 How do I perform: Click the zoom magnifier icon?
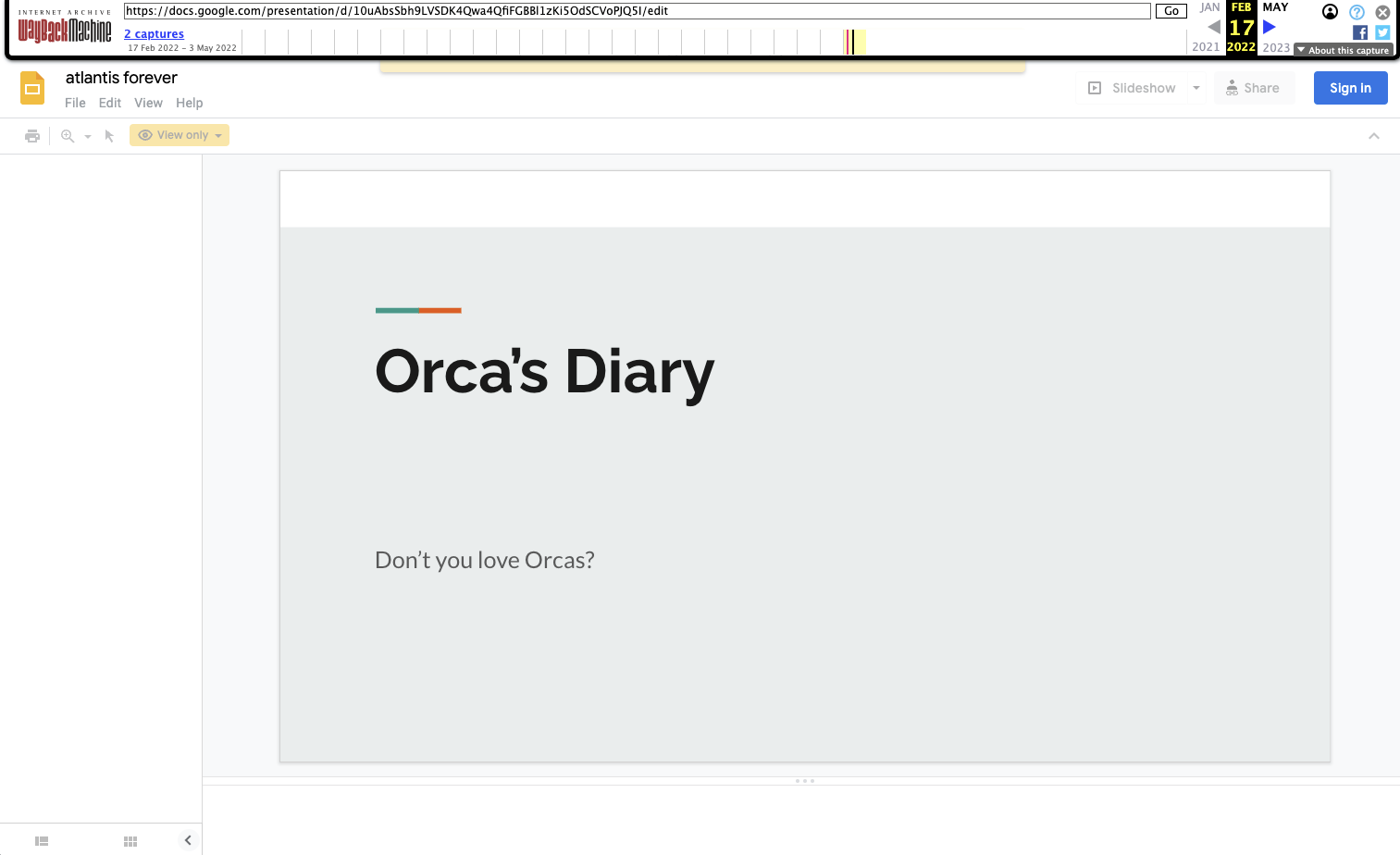(x=68, y=136)
